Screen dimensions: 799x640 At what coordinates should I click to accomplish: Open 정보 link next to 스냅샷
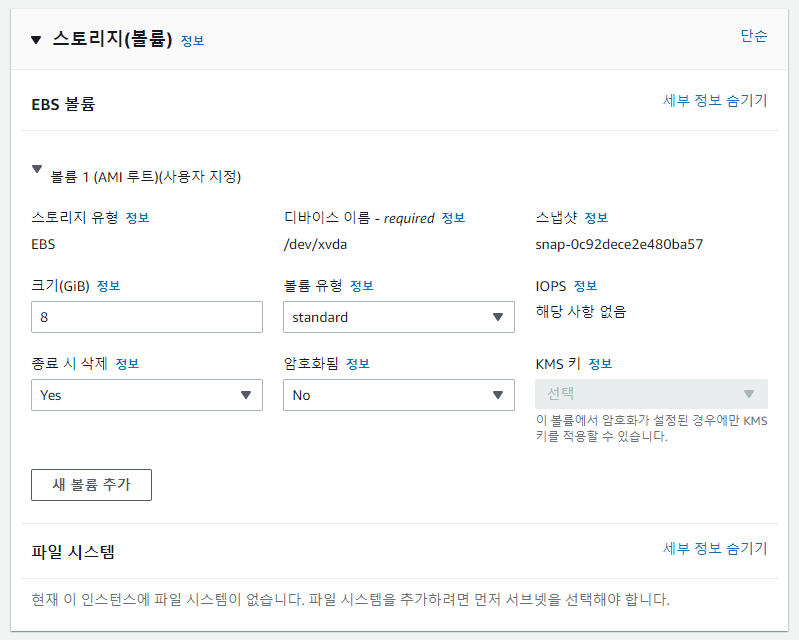596,218
